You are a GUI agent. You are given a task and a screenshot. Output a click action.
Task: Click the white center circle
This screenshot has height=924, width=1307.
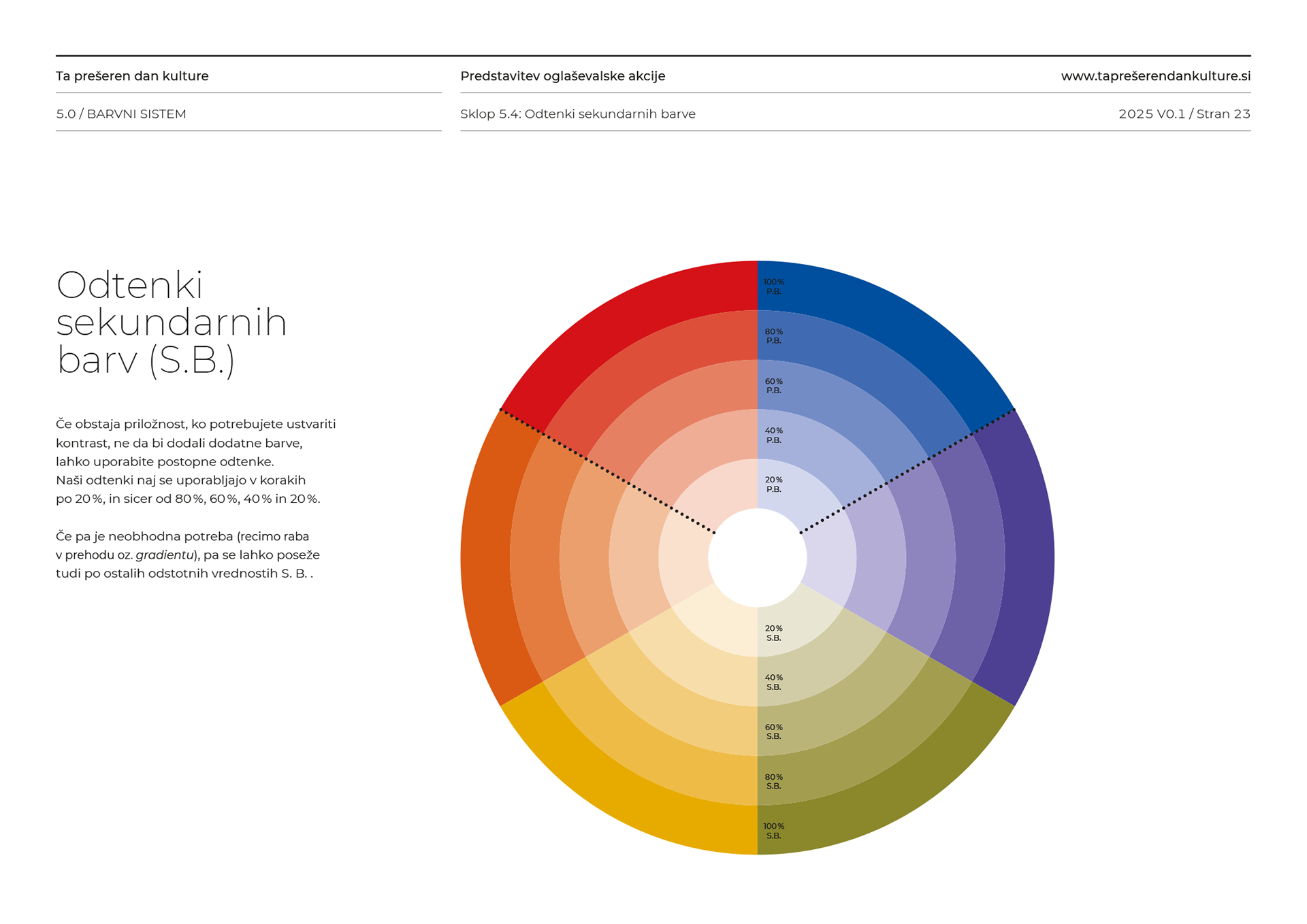point(757,558)
